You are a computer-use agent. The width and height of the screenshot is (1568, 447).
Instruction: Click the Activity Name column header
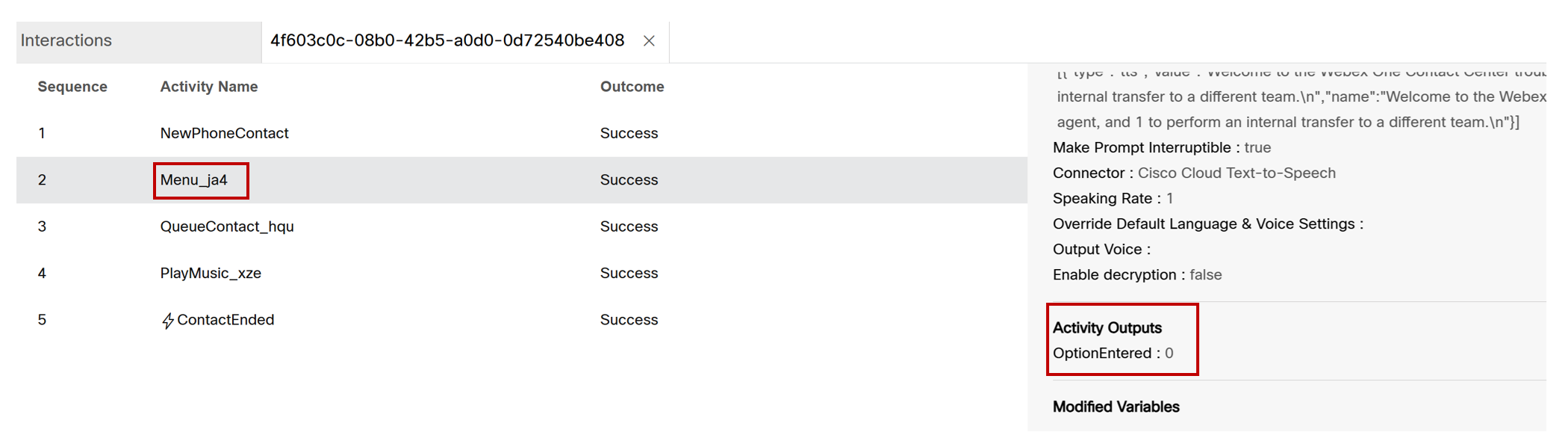pos(209,87)
